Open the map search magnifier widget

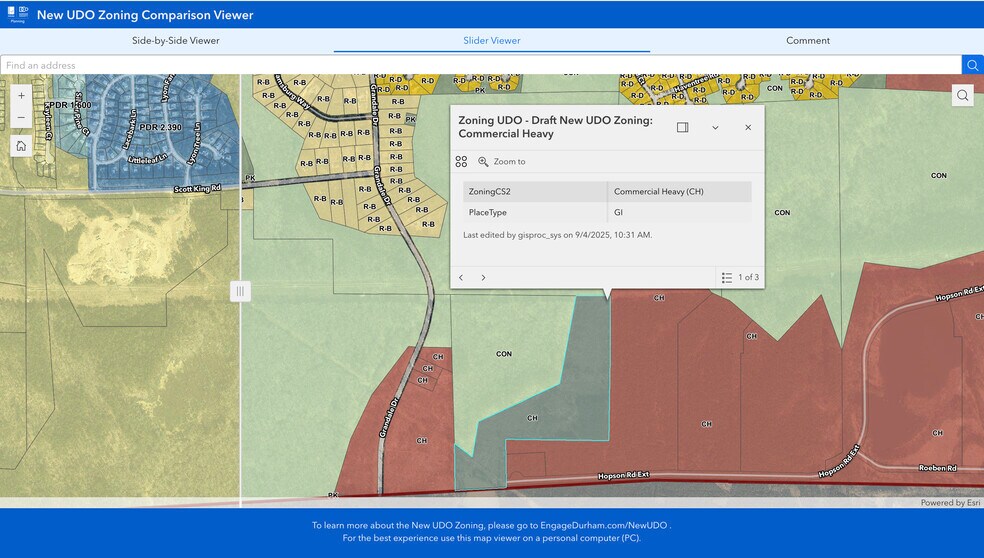pyautogui.click(x=962, y=96)
